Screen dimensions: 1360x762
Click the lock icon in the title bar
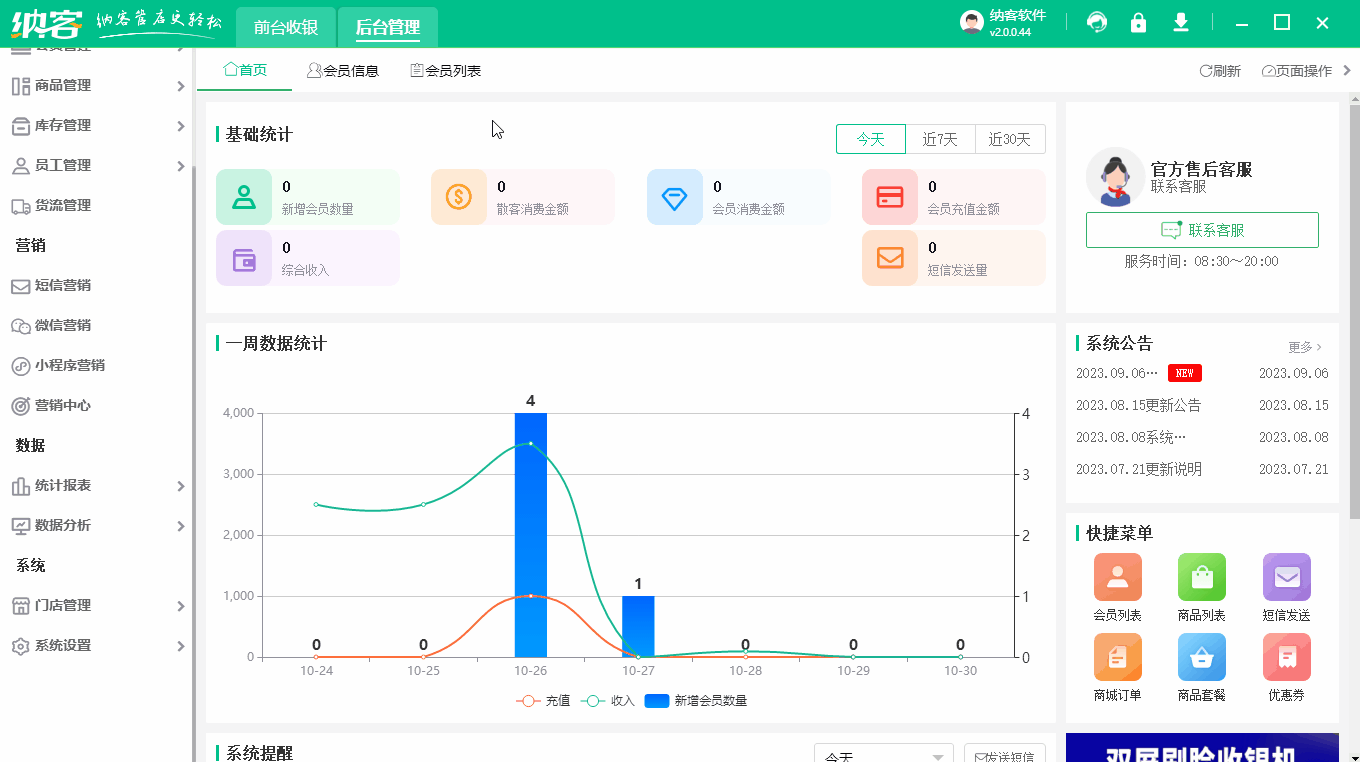tap(1138, 21)
